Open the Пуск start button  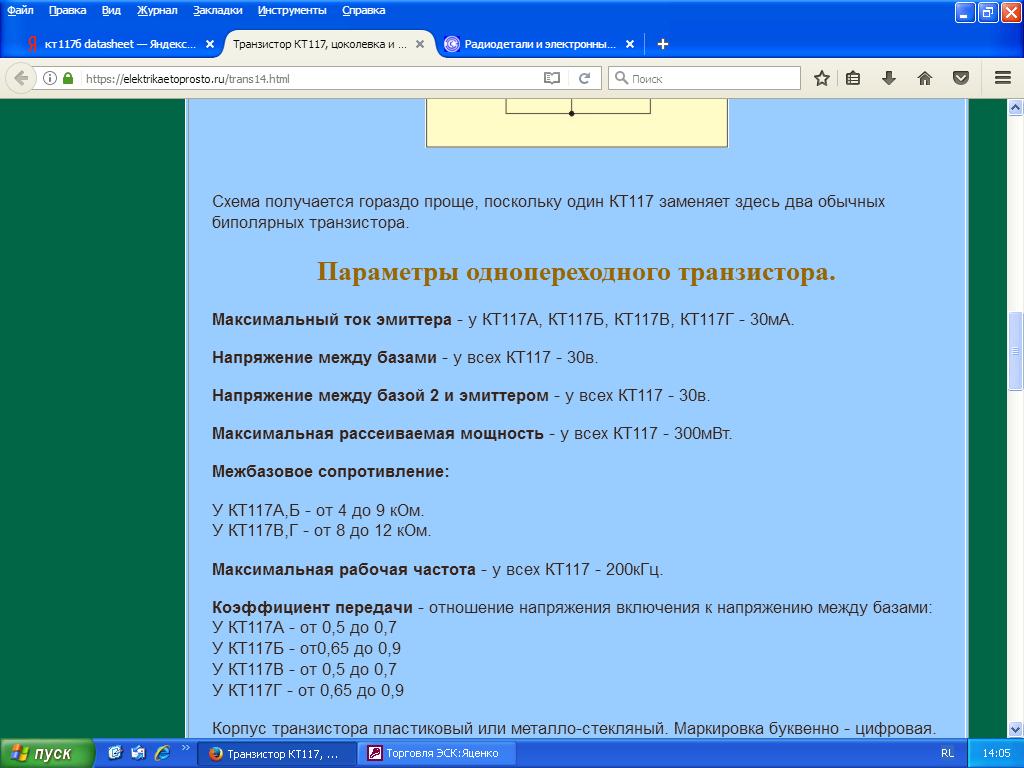click(x=47, y=753)
